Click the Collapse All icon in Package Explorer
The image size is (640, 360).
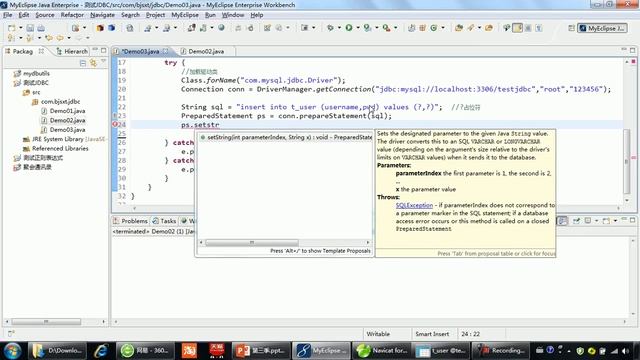tap(83, 63)
